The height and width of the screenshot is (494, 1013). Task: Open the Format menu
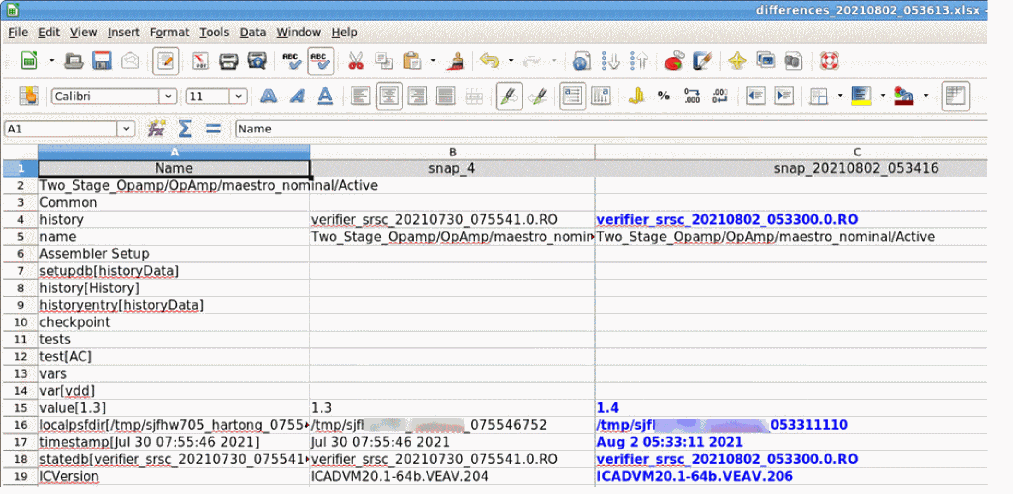(169, 32)
